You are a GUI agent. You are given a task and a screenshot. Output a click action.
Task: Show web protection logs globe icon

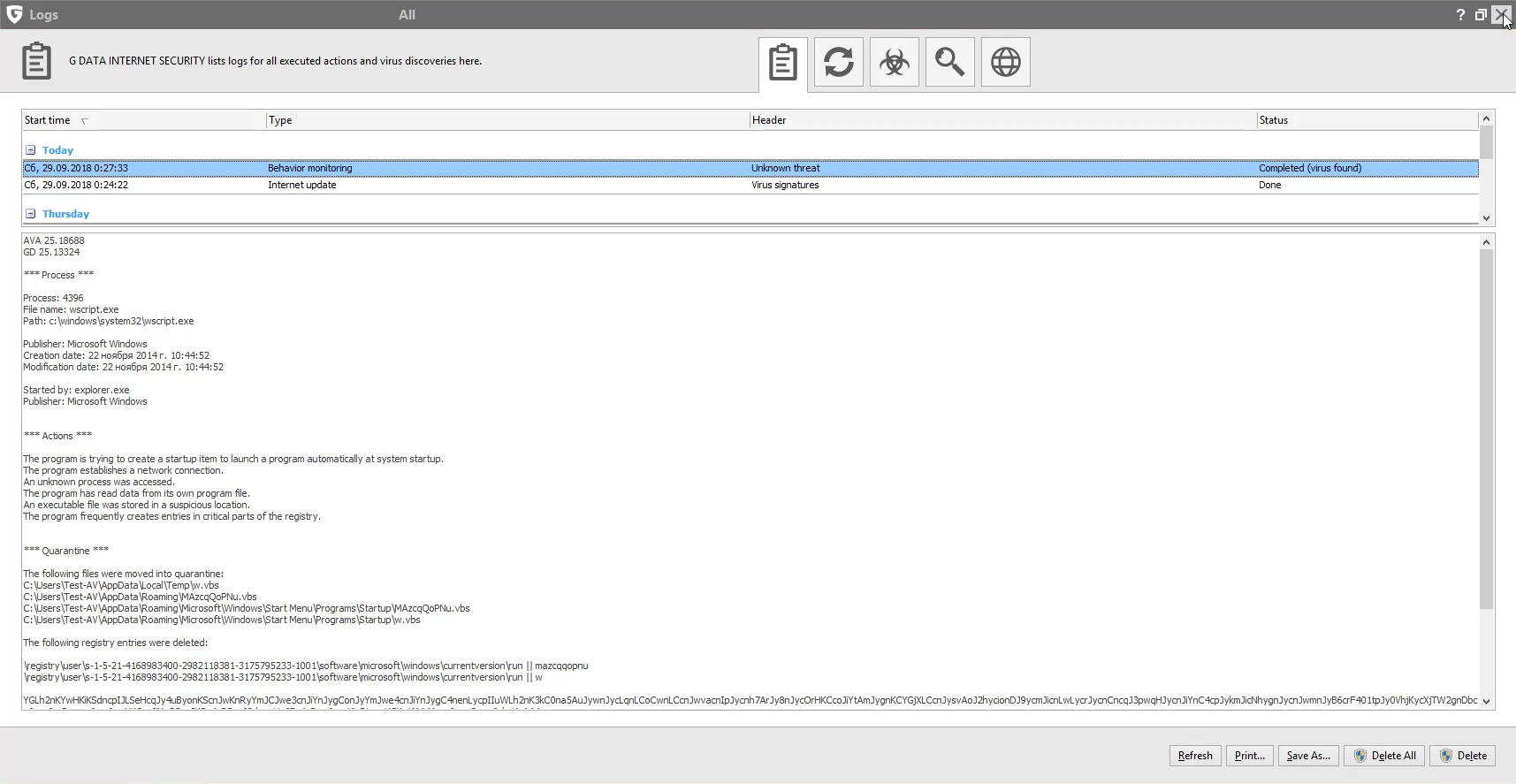coord(1006,62)
